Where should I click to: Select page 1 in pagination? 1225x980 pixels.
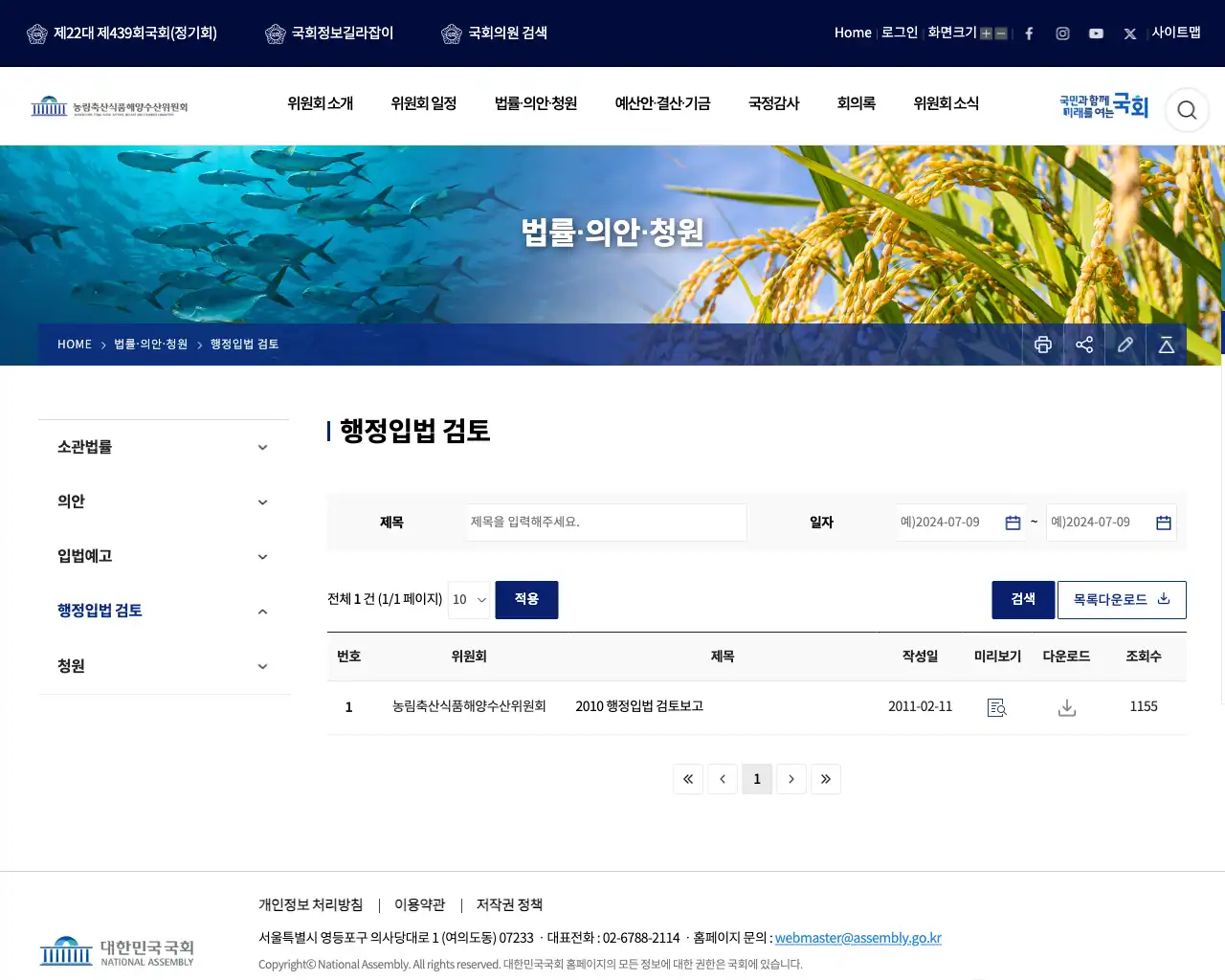[x=757, y=779]
